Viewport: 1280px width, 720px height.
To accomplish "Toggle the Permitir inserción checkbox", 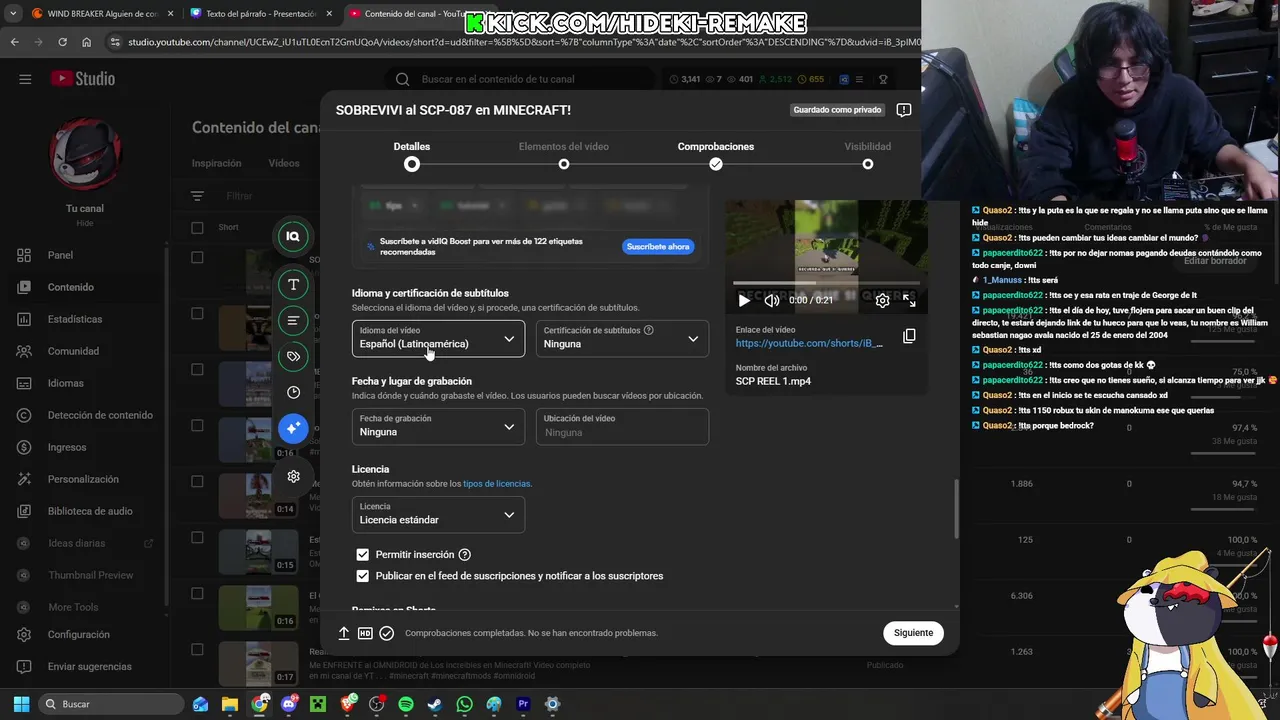I will 362,554.
